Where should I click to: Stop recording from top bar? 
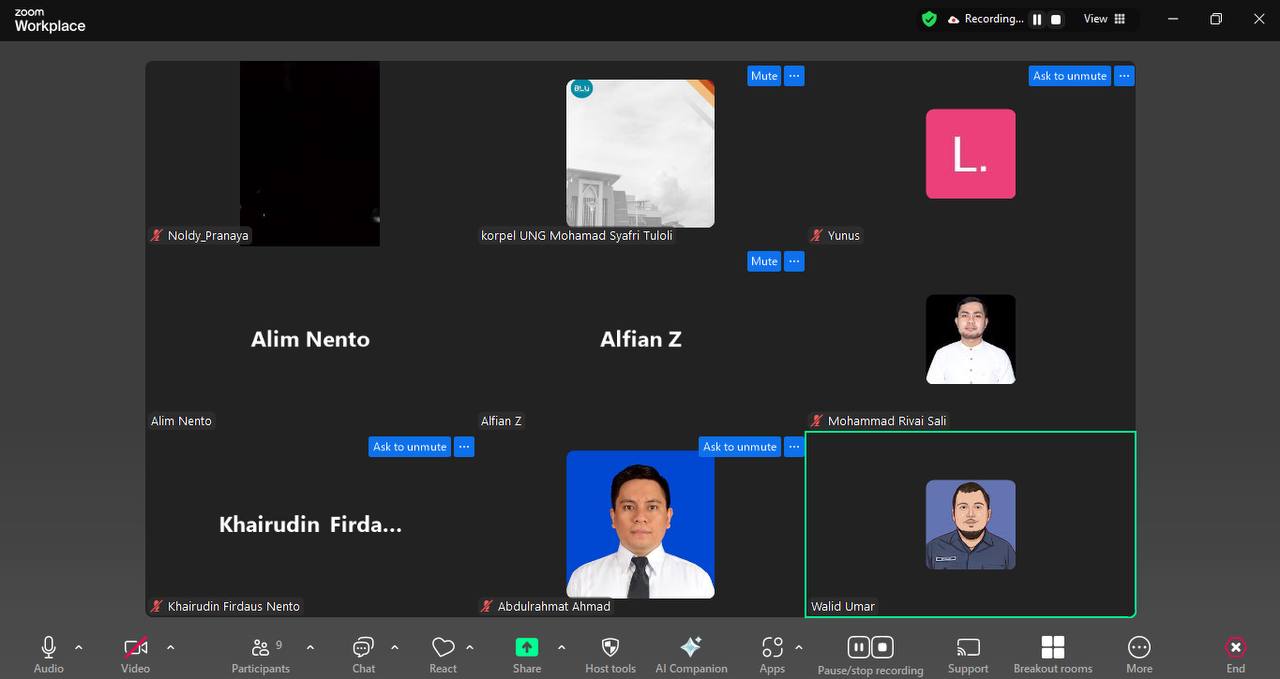click(x=1056, y=19)
